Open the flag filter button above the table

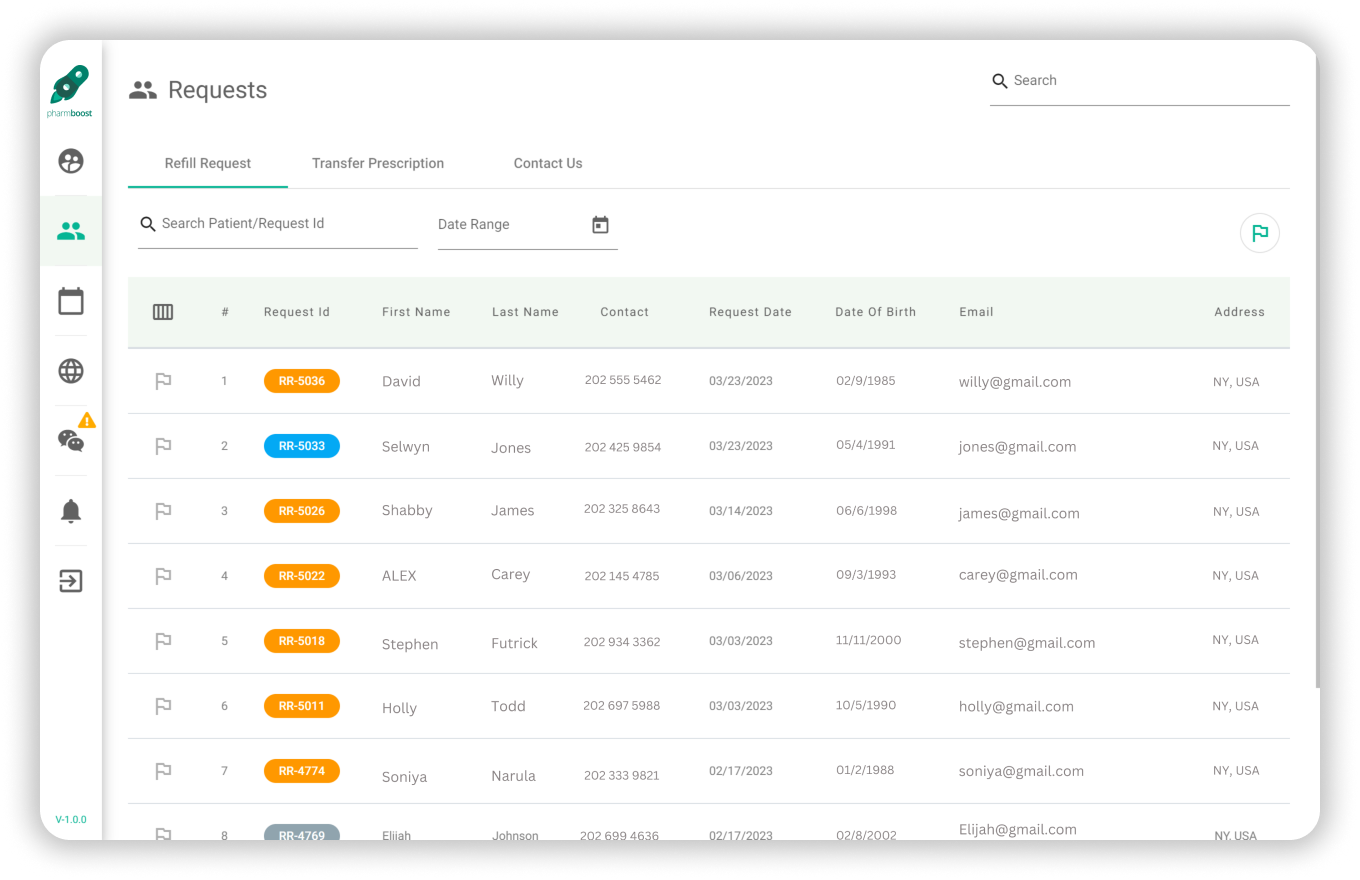point(1259,232)
